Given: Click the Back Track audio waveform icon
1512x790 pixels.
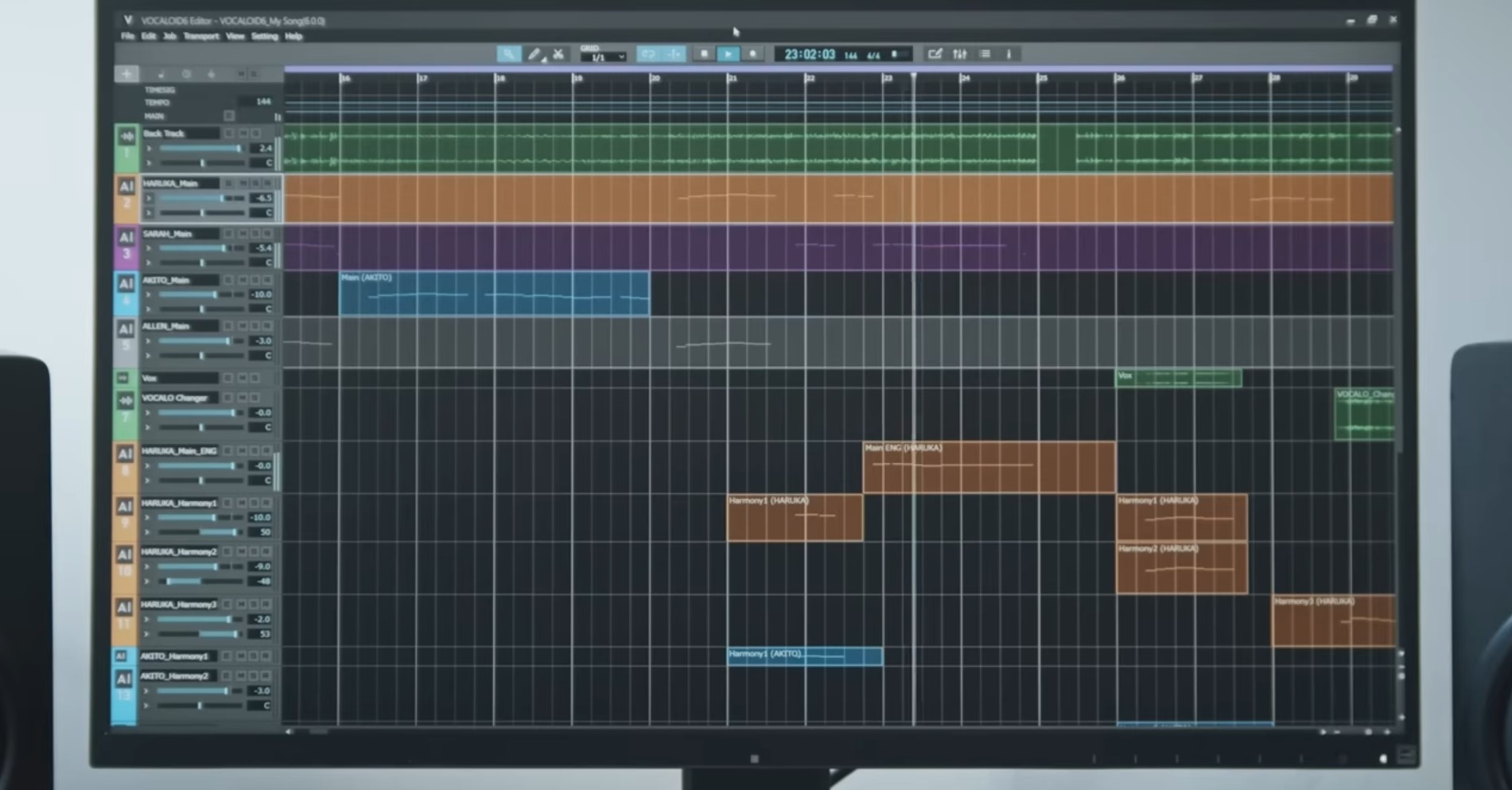Looking at the screenshot, I should (126, 137).
